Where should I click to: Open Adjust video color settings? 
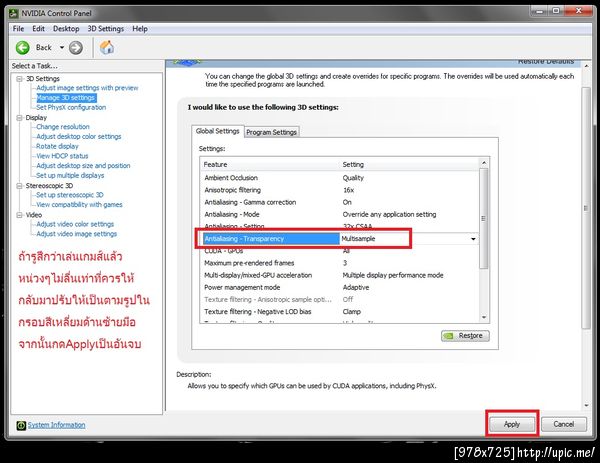[x=75, y=224]
